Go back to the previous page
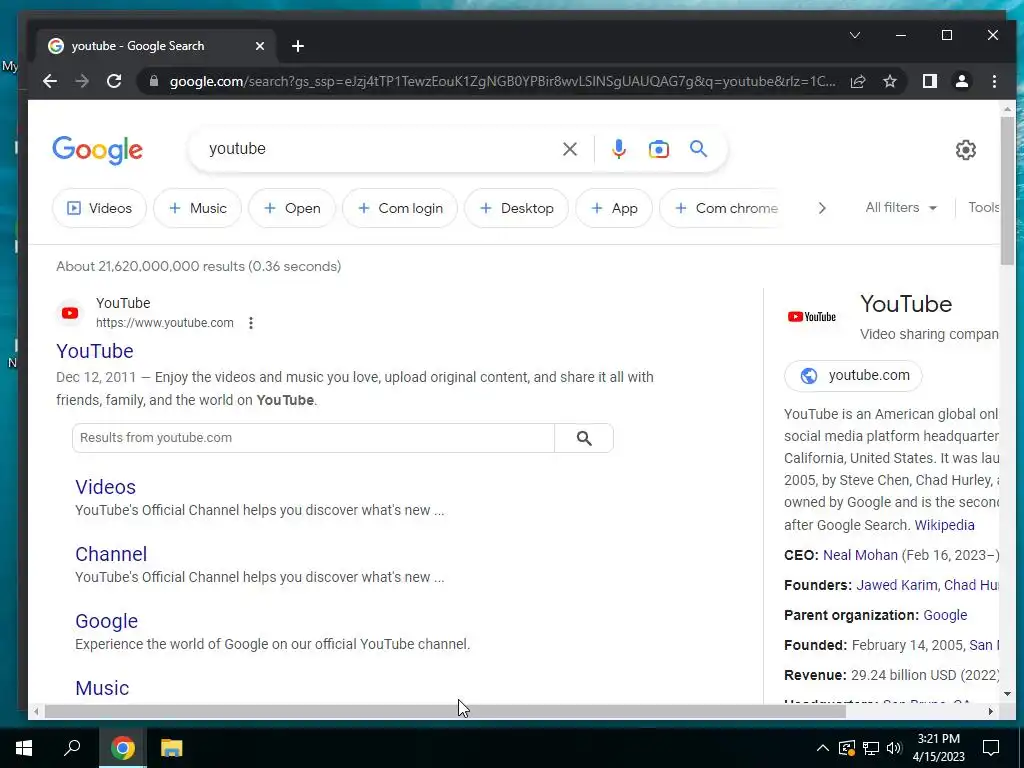Image resolution: width=1024 pixels, height=768 pixels. point(50,81)
